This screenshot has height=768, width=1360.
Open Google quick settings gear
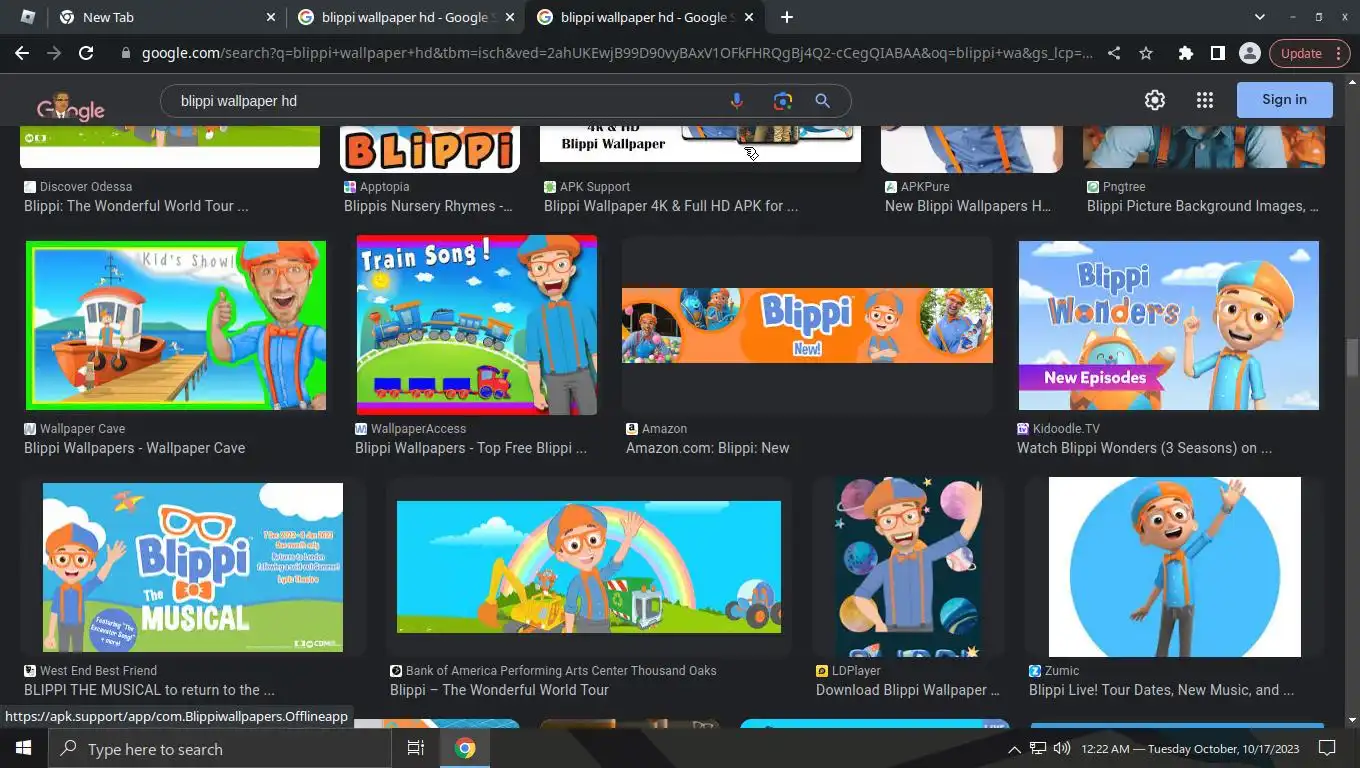pos(1155,100)
